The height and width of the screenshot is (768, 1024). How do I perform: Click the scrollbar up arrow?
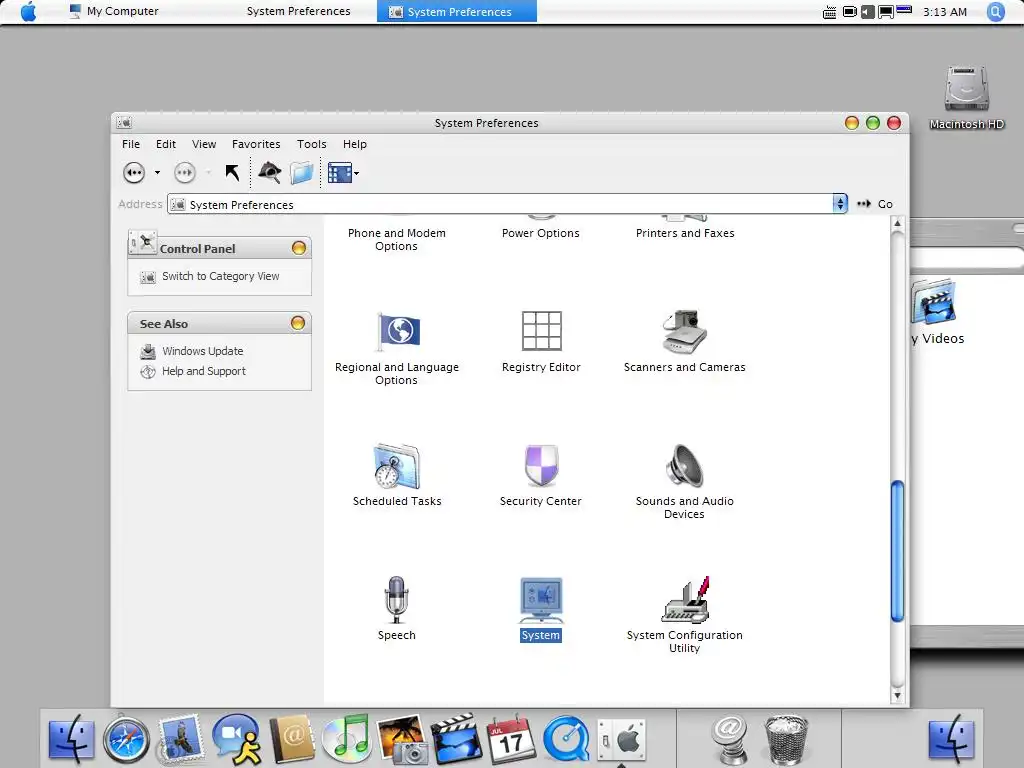(897, 224)
